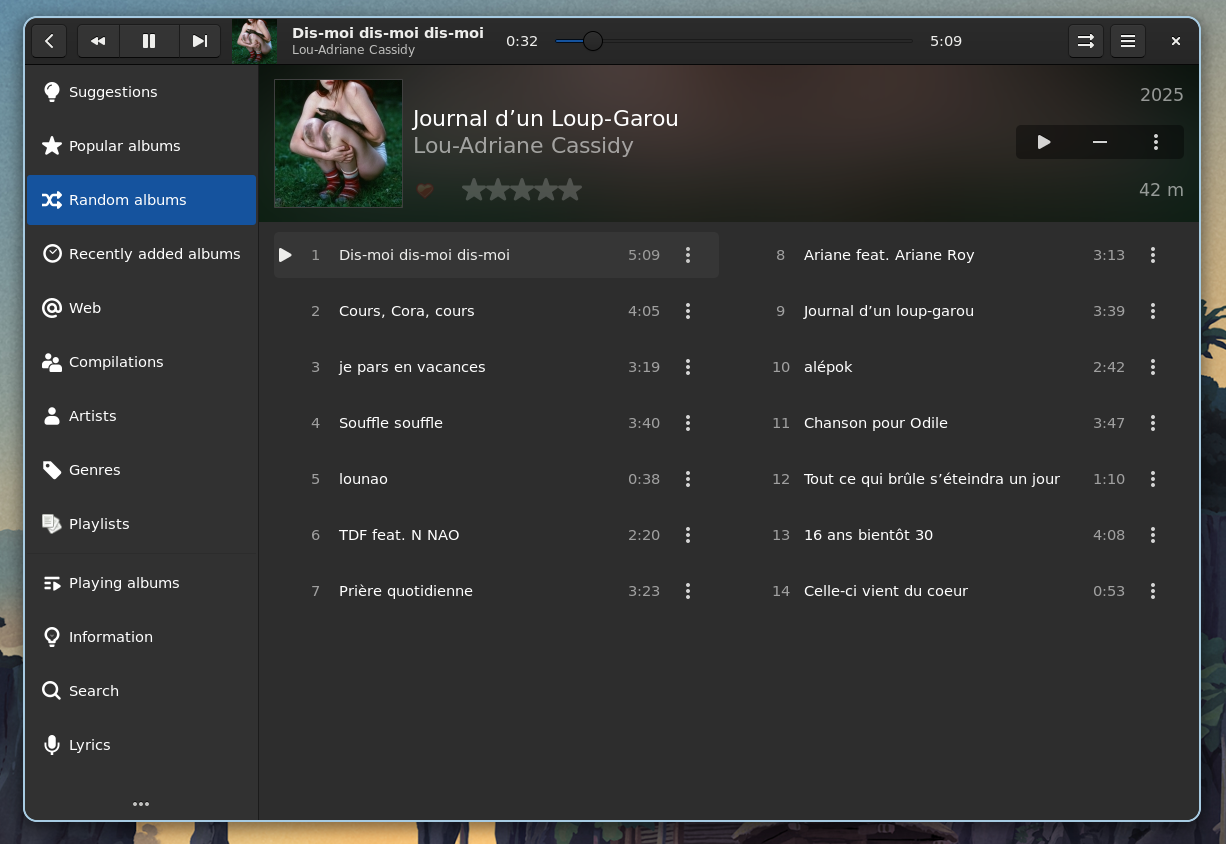The width and height of the screenshot is (1226, 844).
Task: Go back using the navigation arrow
Action: [49, 41]
